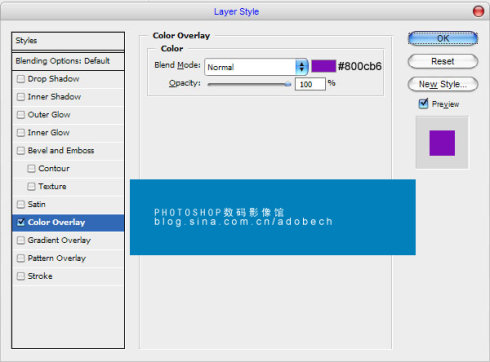The width and height of the screenshot is (490, 362).
Task: Select the Contour label
Action: 54,169
